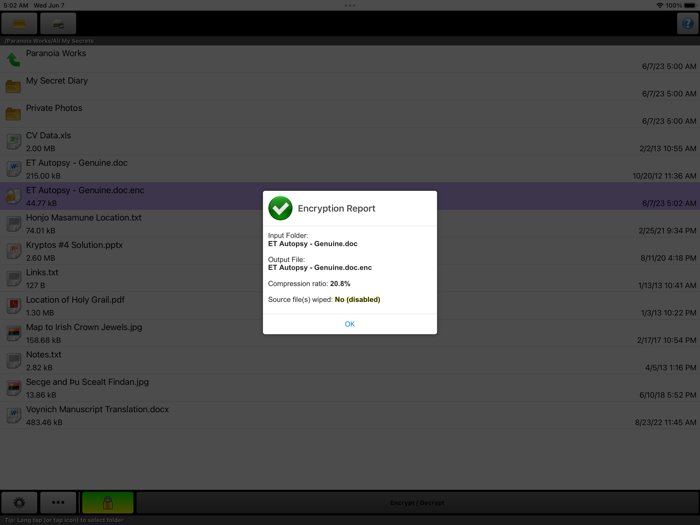Select CV Data.xls file name
Image resolution: width=700 pixels, height=525 pixels.
tap(48, 135)
